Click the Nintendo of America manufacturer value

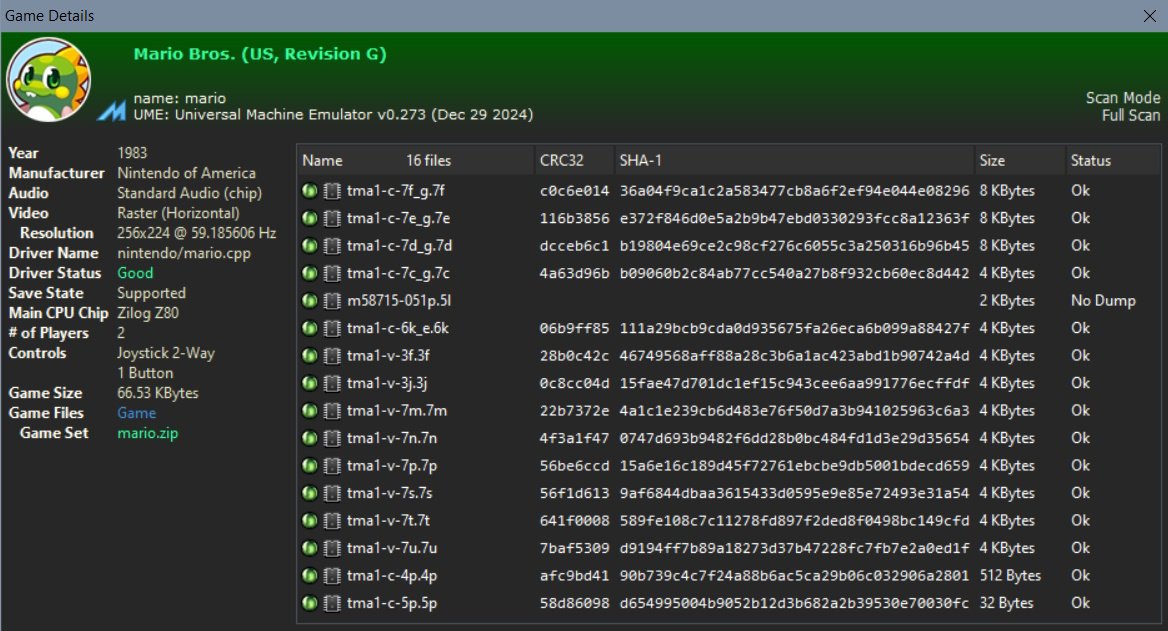pyautogui.click(x=186, y=173)
